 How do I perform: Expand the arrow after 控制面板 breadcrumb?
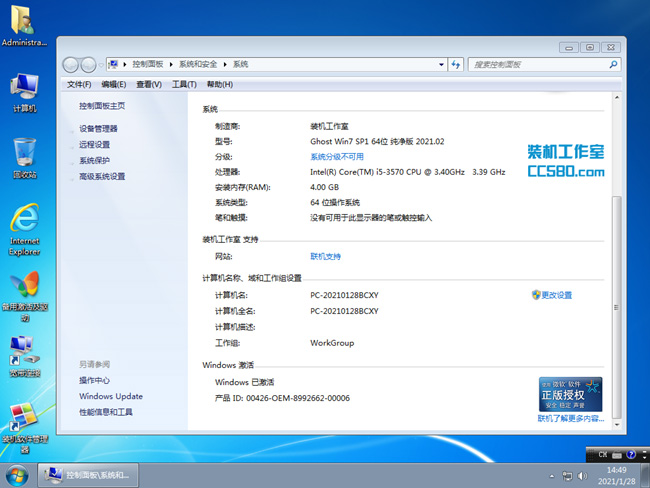coord(171,64)
